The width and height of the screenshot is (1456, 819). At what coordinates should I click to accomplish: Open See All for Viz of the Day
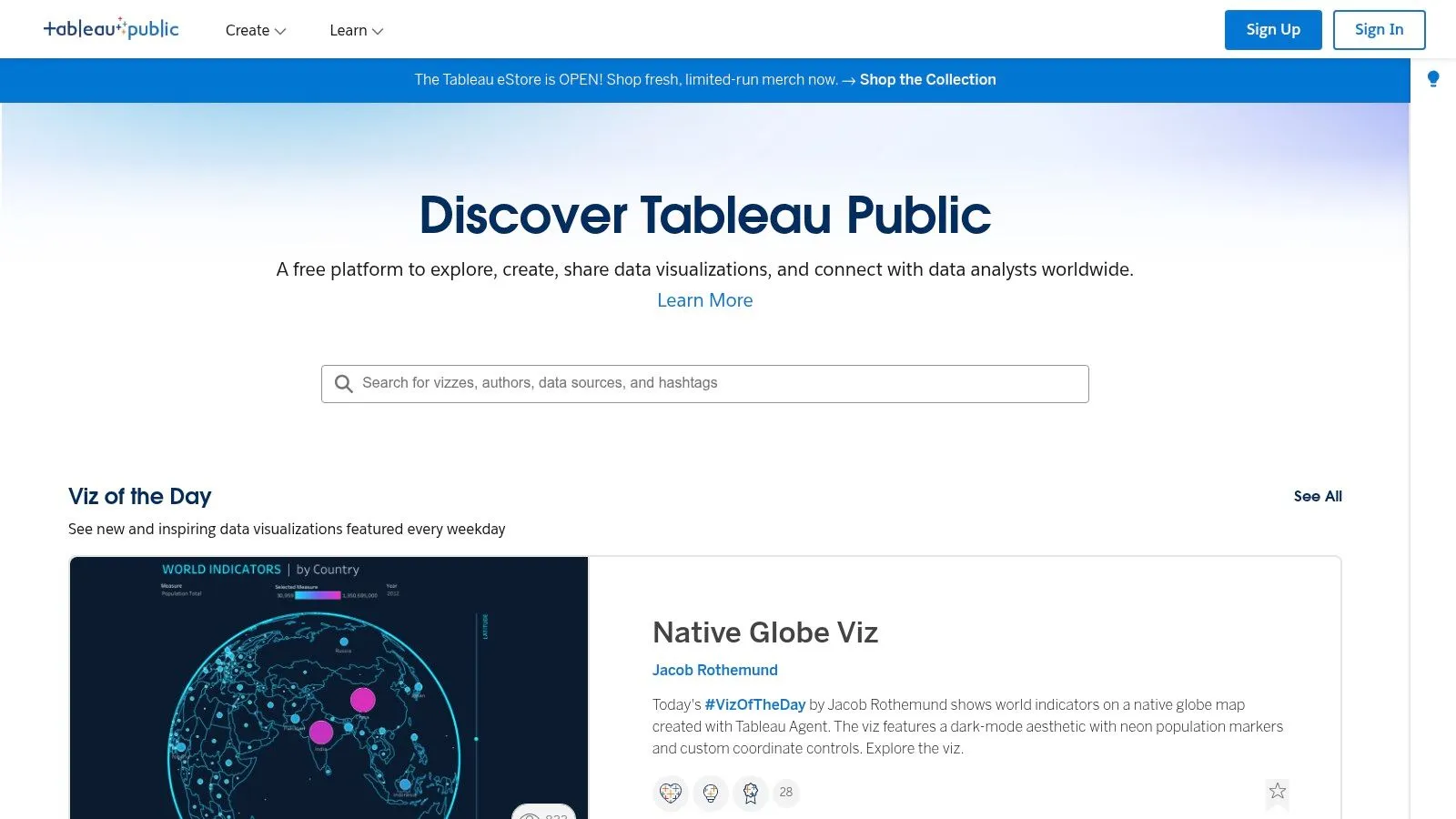click(1318, 496)
